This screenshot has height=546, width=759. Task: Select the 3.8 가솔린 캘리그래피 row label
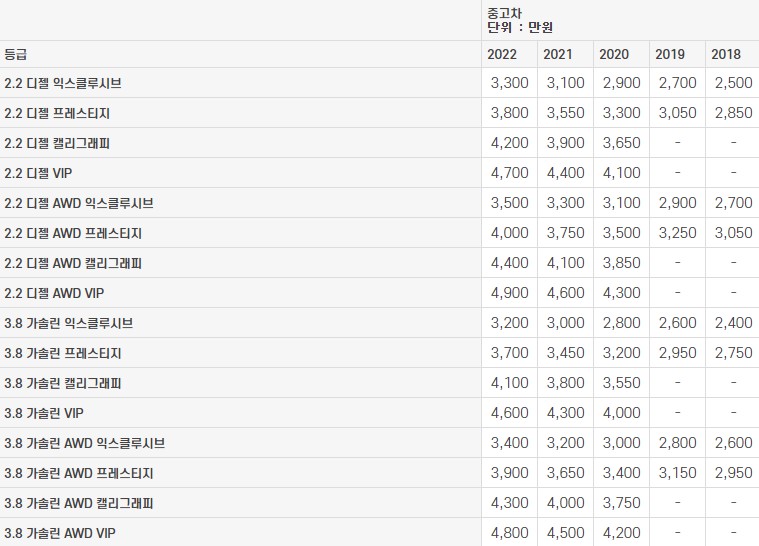(63, 383)
